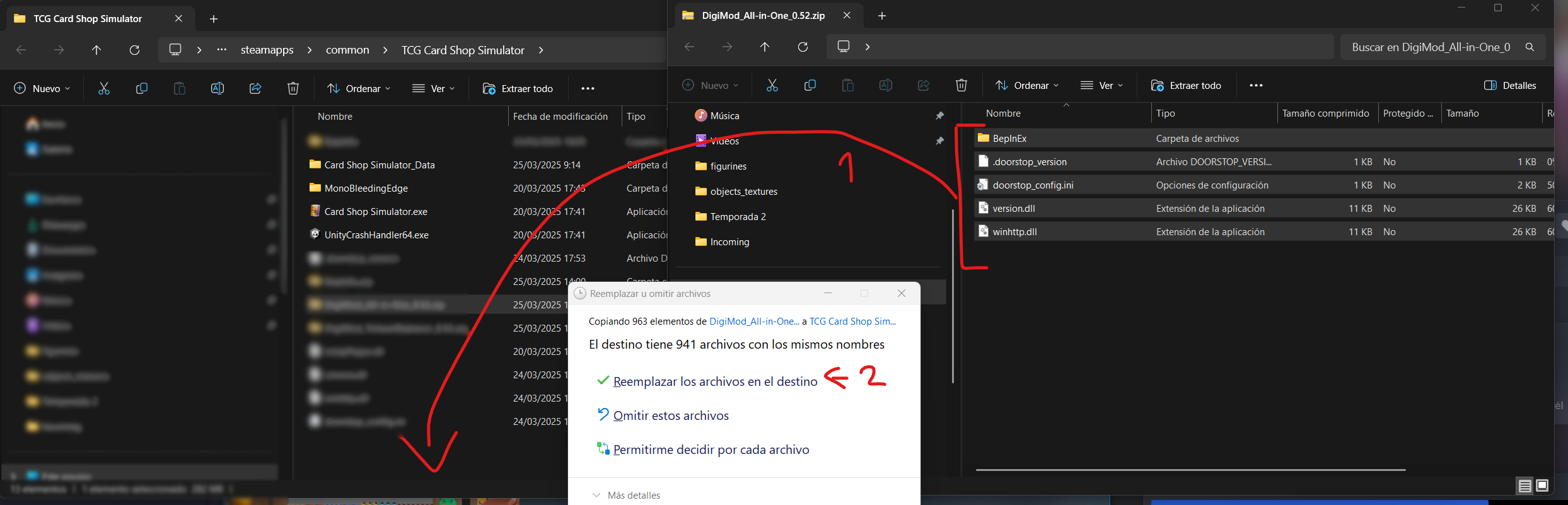Click vertical scrollbar of DigiMod navigation pane
Image resolution: width=1568 pixels, height=505 pixels.
(x=953, y=295)
